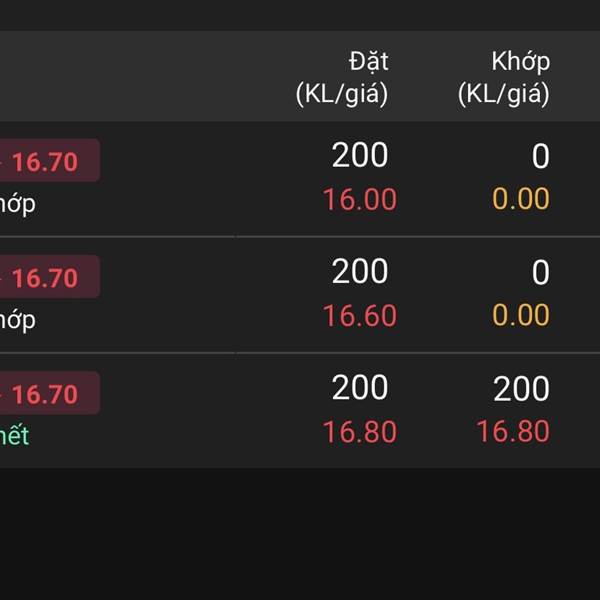This screenshot has height=600, width=600.
Task: Tap the second row's matched quantity 0
Action: [x=540, y=272]
